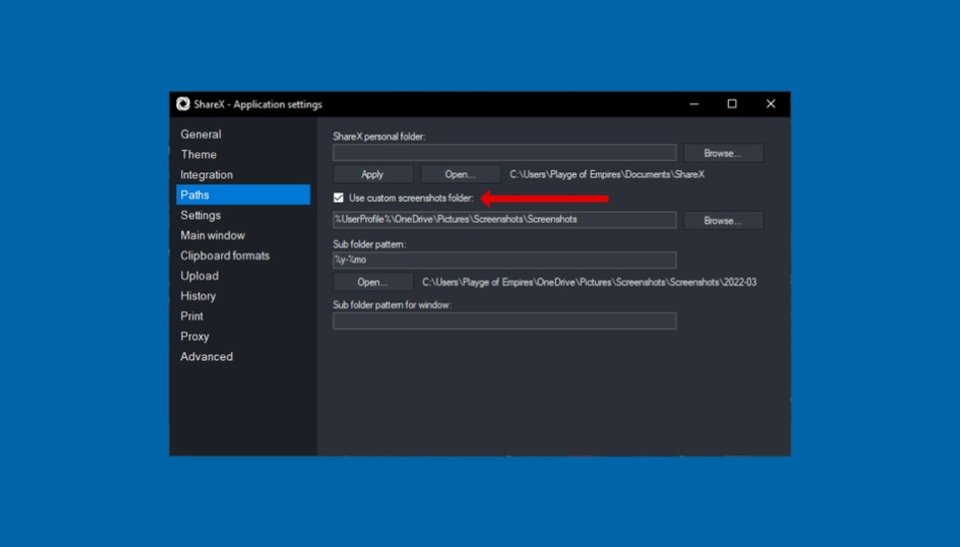The height and width of the screenshot is (547, 960).
Task: Click the Screenshots\2022-03 path text
Action: pyautogui.click(x=589, y=282)
